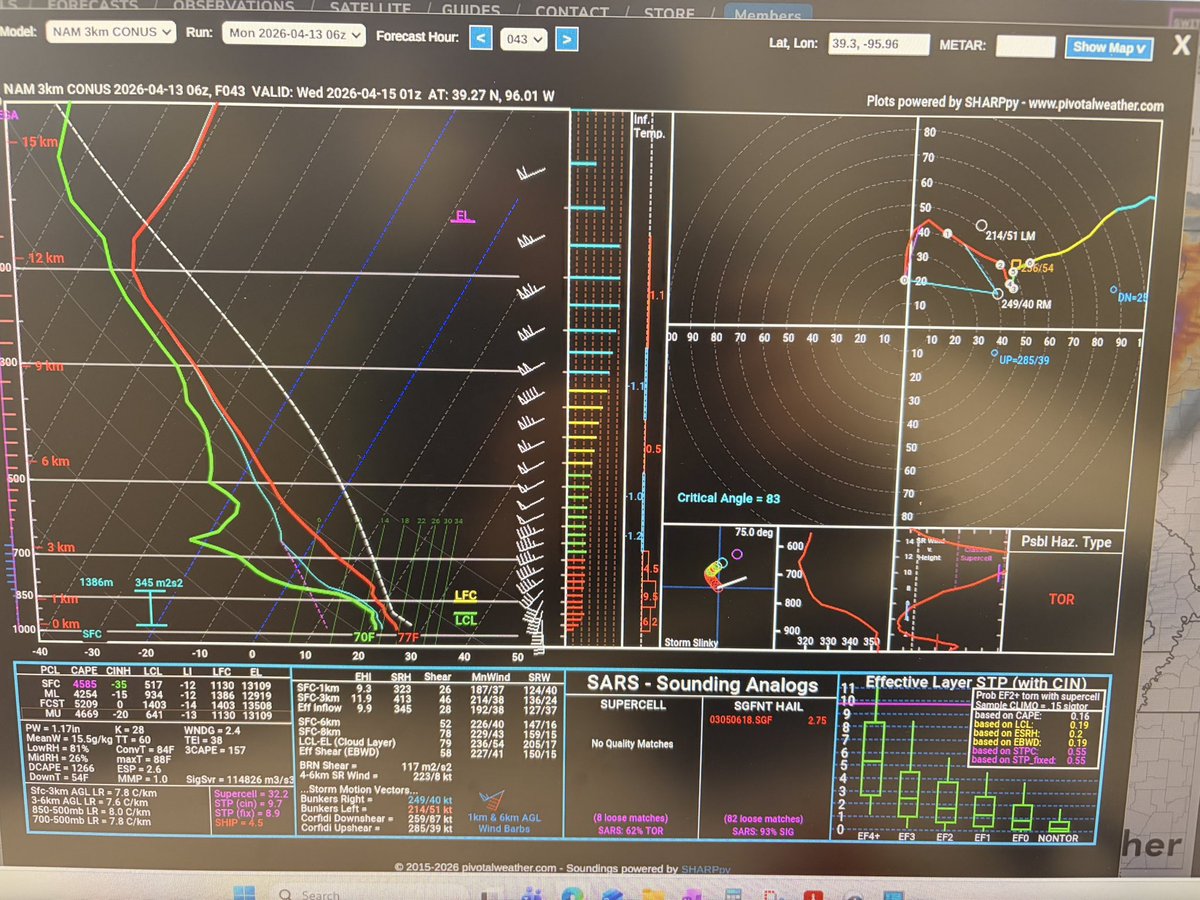
Task: Advance to the next forecast hour
Action: pyautogui.click(x=566, y=40)
